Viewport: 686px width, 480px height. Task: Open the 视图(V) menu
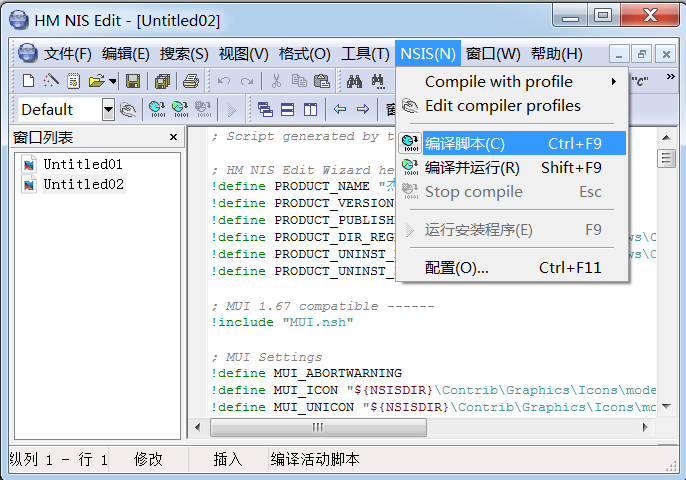pyautogui.click(x=243, y=54)
